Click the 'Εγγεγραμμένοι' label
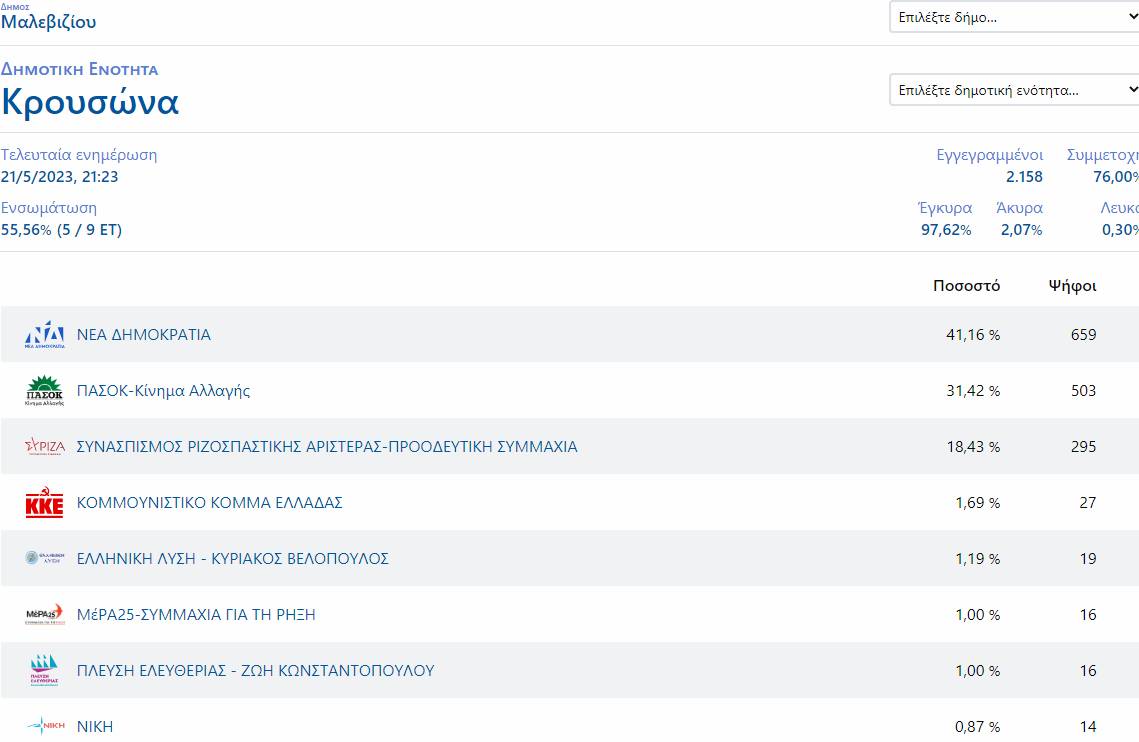1139x742 pixels. [x=989, y=155]
